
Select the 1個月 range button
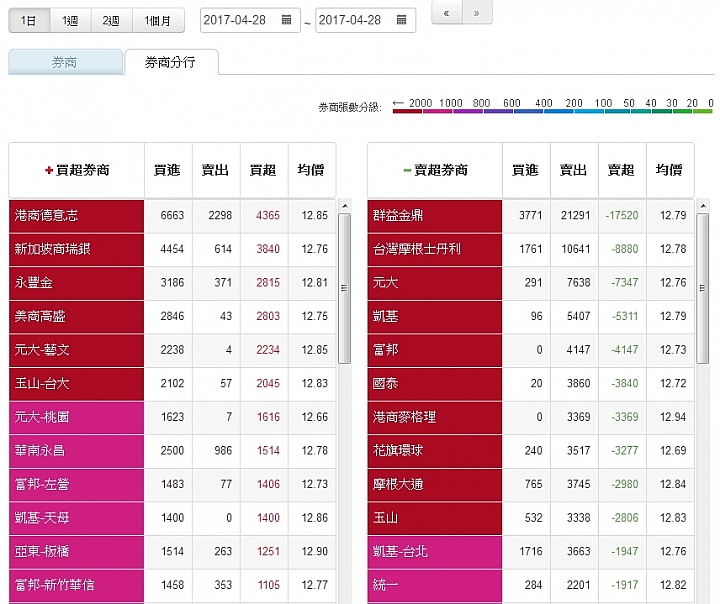(x=158, y=20)
